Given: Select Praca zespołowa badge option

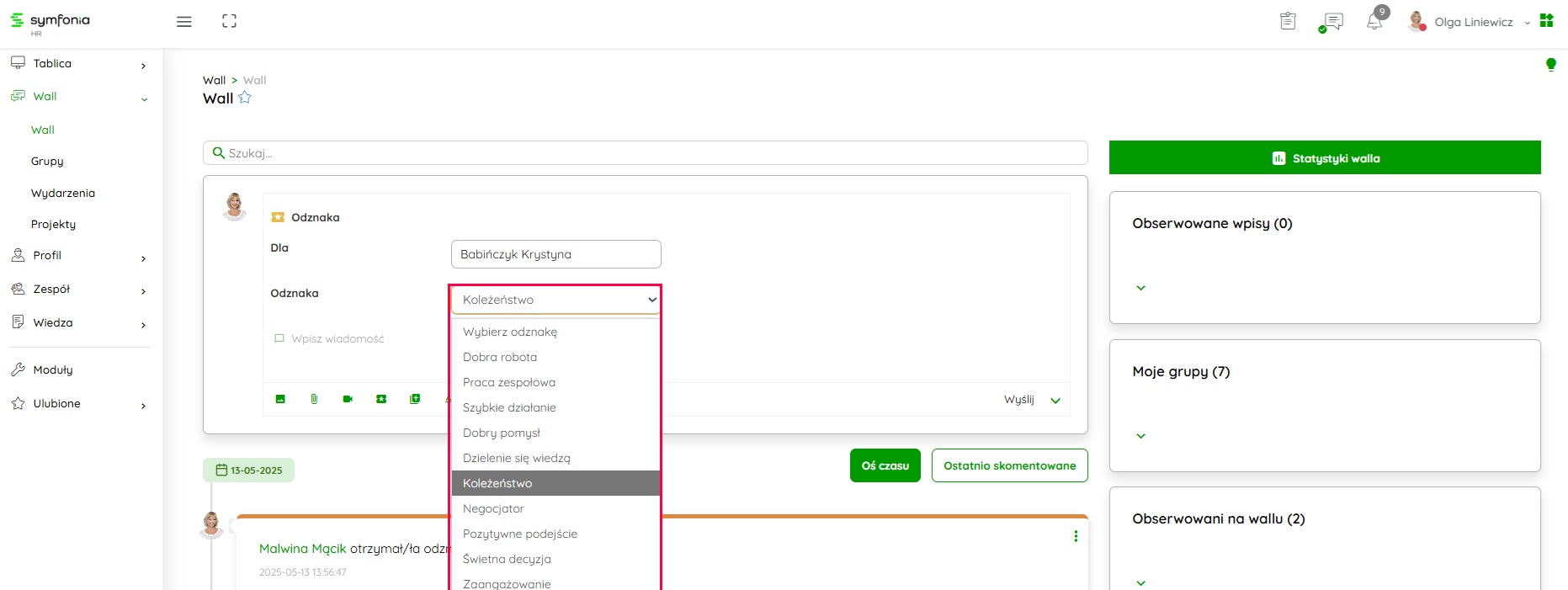Looking at the screenshot, I should 509,382.
